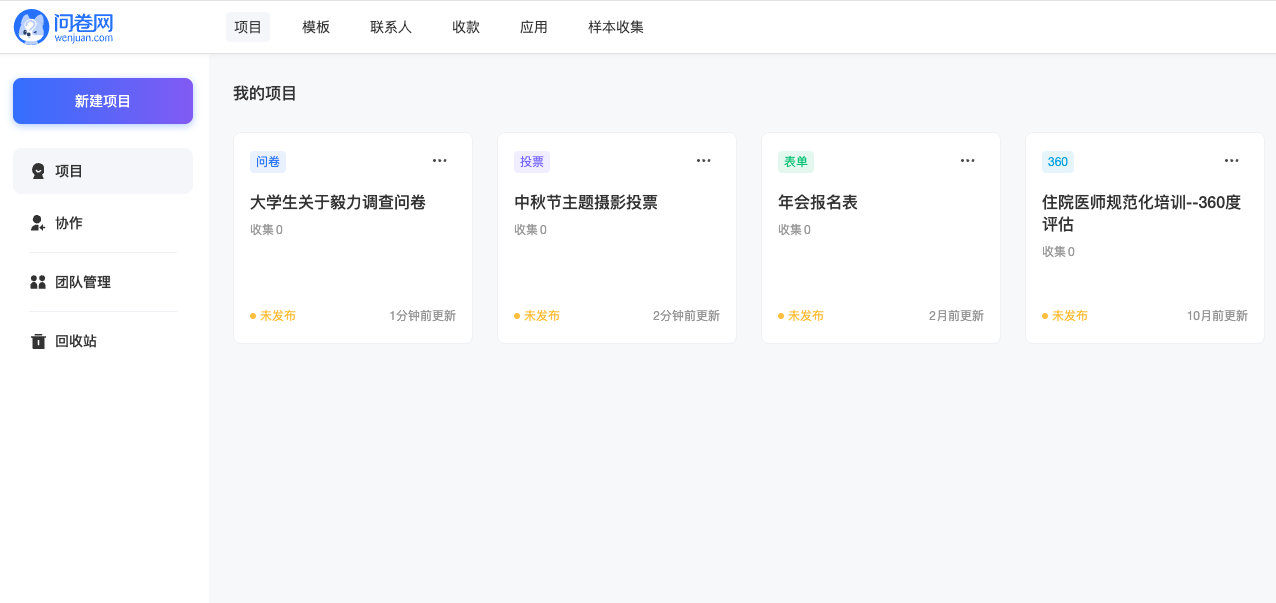Open the 中秋节主题摄影投票 project
This screenshot has height=603, width=1276.
coord(586,202)
